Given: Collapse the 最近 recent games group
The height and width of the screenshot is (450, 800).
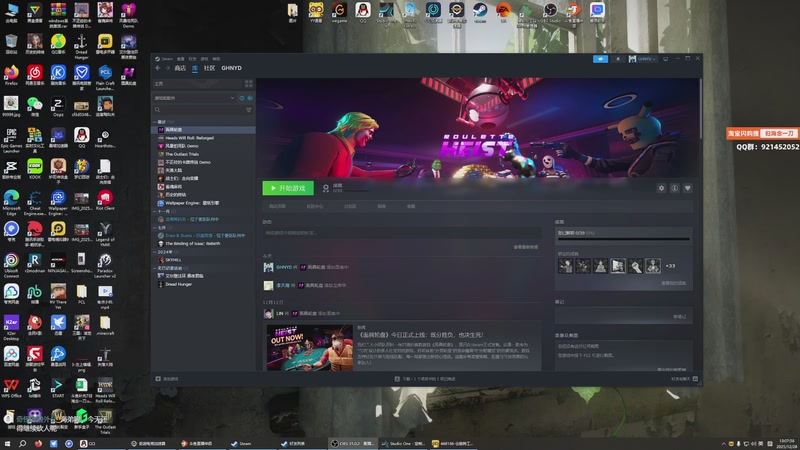Looking at the screenshot, I should coord(155,122).
